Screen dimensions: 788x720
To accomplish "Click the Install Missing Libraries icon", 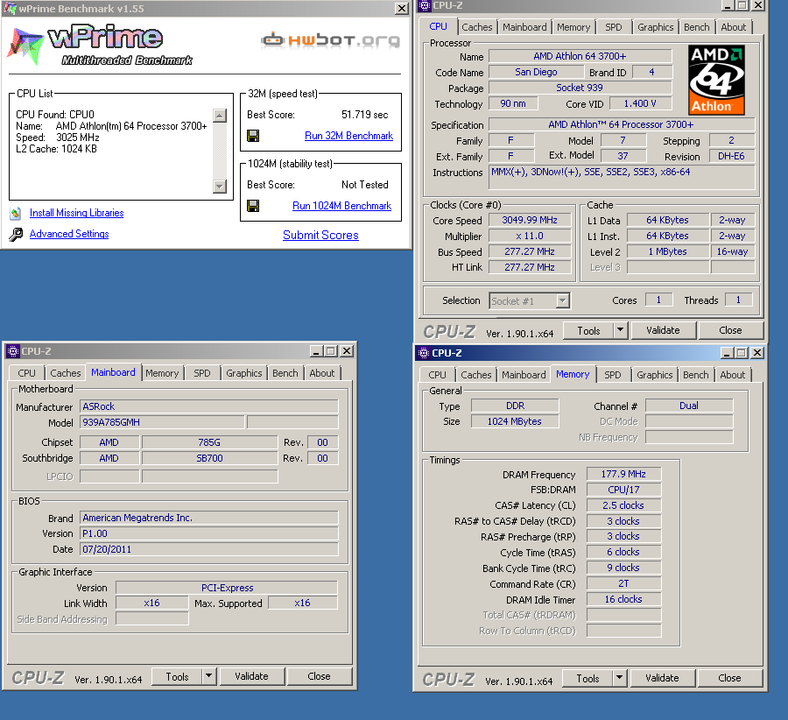I will (16, 214).
